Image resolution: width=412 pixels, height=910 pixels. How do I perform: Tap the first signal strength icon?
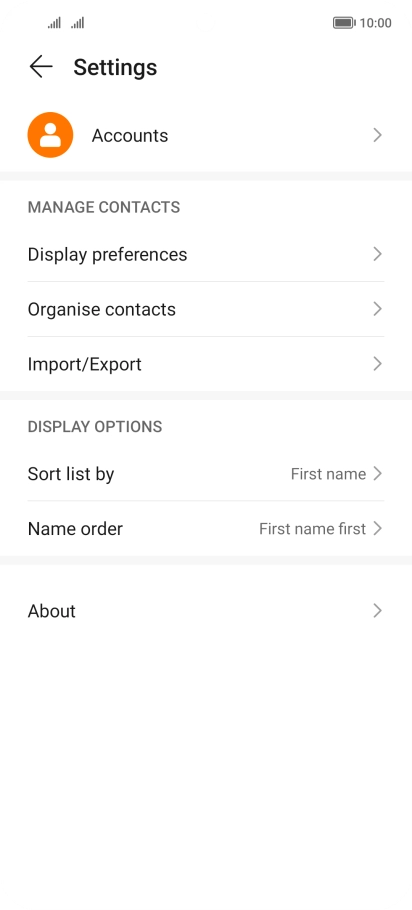[55, 23]
